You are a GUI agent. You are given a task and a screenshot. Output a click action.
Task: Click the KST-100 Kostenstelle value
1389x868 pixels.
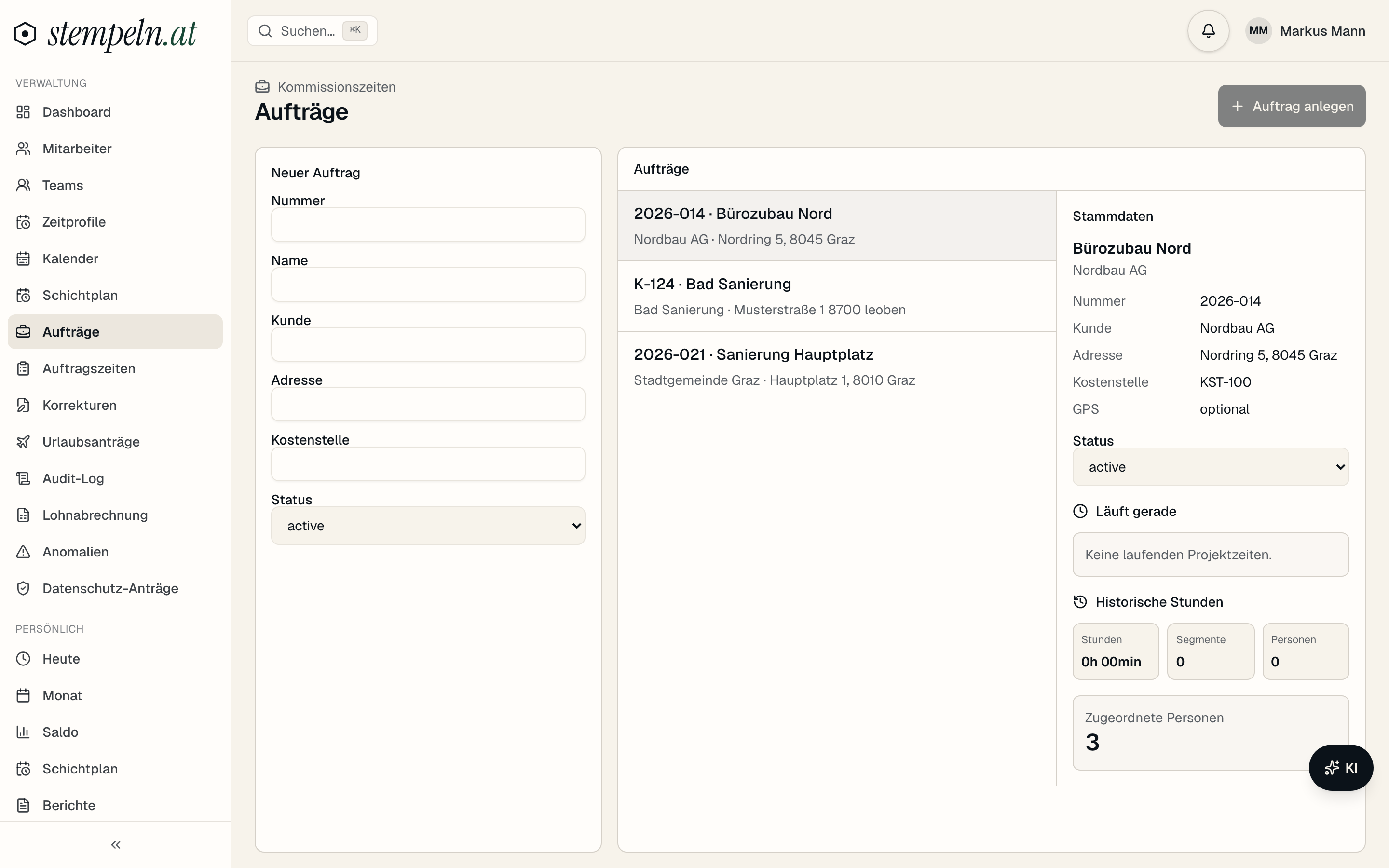pyautogui.click(x=1226, y=382)
